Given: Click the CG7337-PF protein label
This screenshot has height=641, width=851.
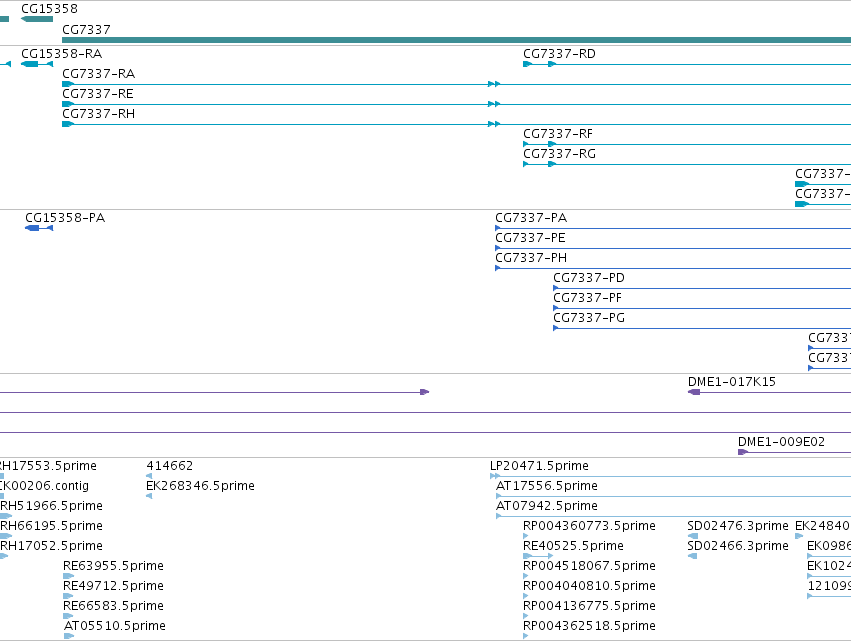Looking at the screenshot, I should [x=588, y=298].
